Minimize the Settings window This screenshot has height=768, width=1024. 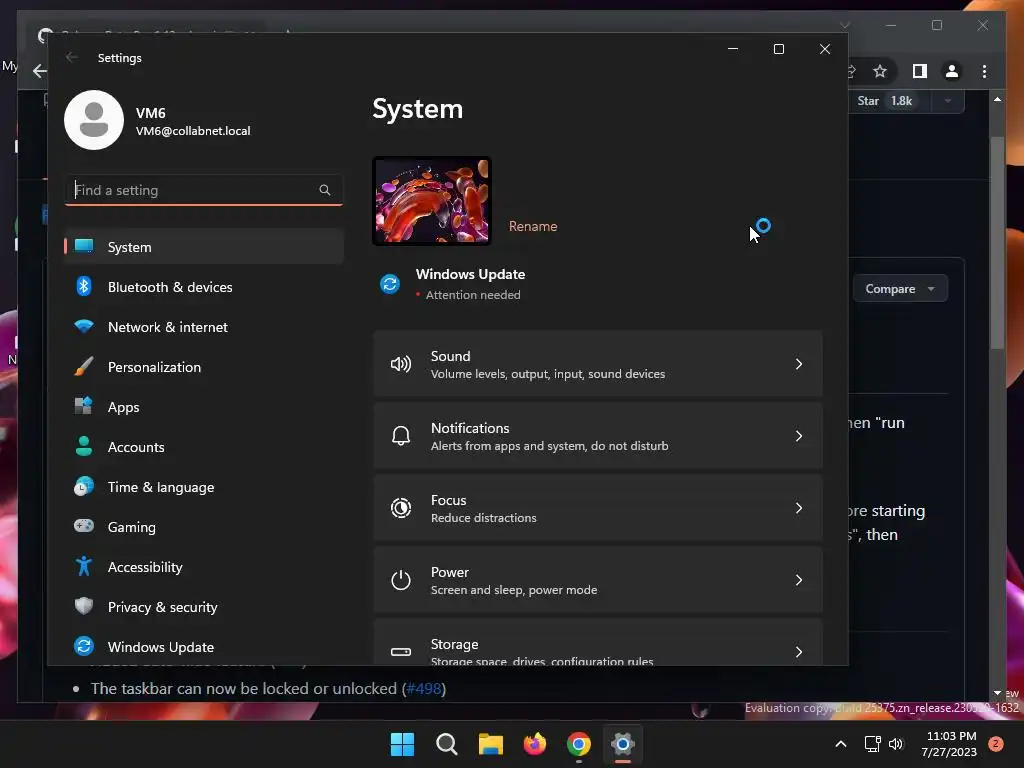pyautogui.click(x=733, y=49)
